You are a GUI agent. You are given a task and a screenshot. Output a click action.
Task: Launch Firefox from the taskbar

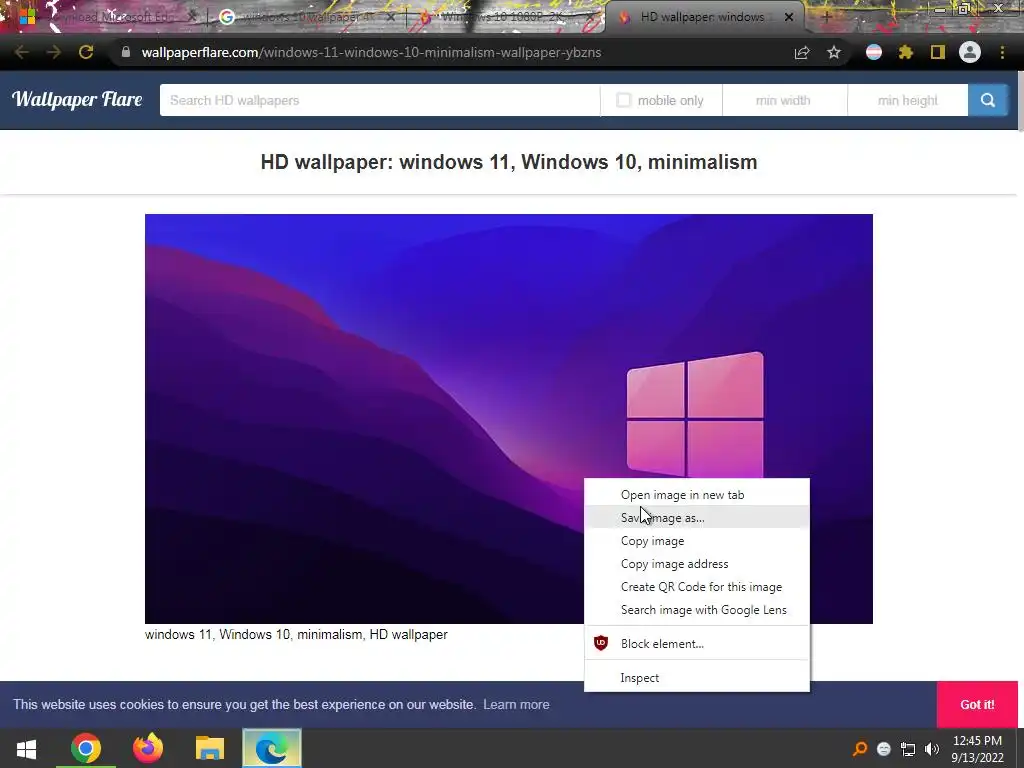coord(148,748)
